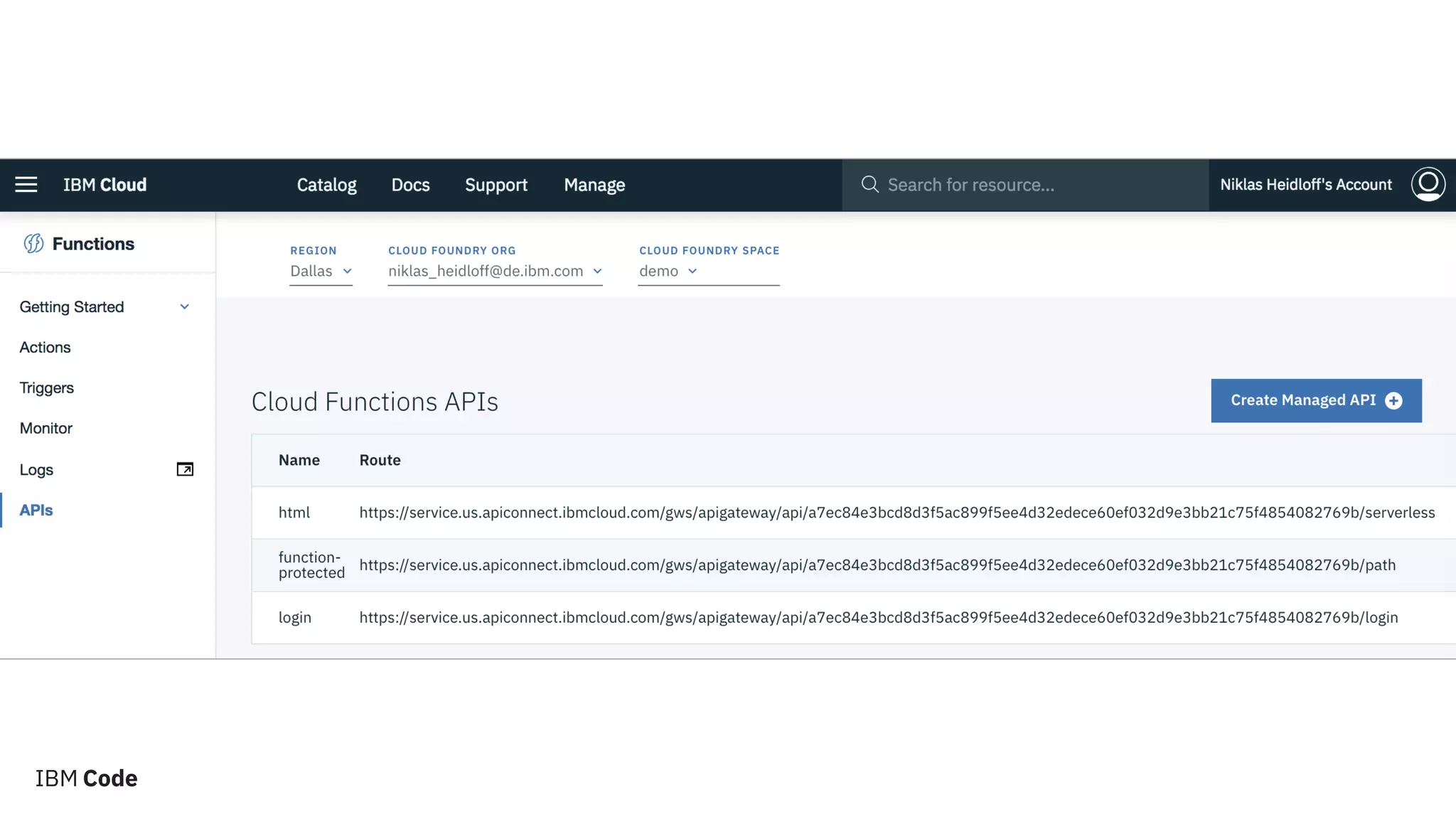Open the function-protected API row

tap(311, 565)
